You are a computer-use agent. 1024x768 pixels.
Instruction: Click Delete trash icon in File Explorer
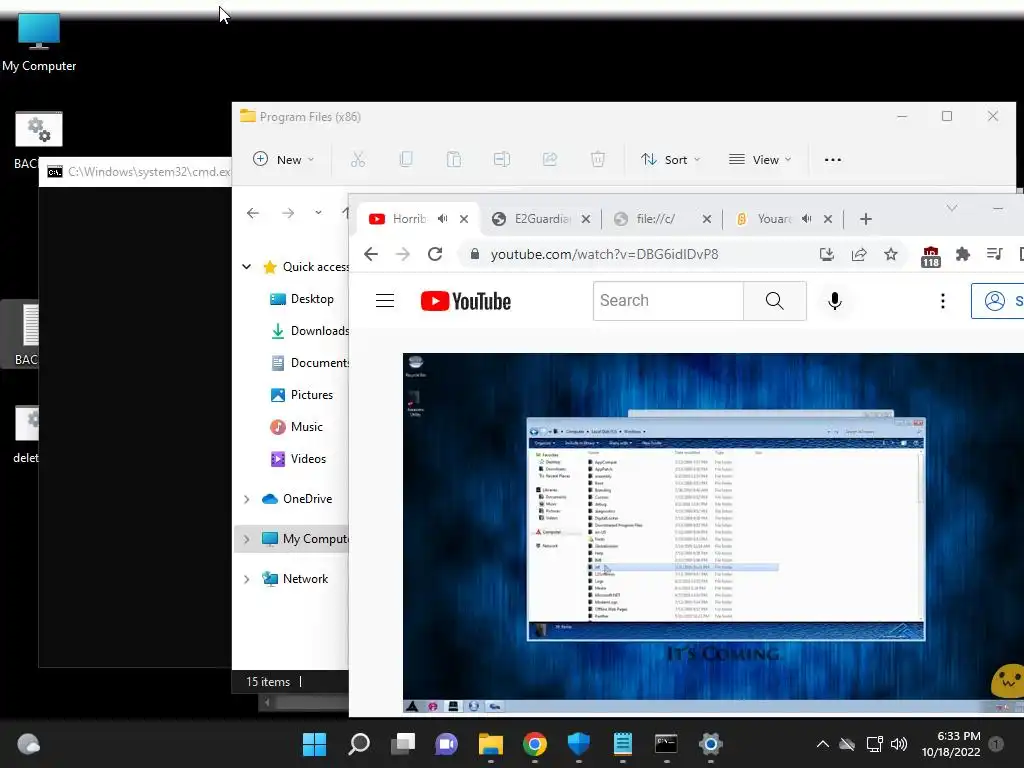pyautogui.click(x=598, y=159)
